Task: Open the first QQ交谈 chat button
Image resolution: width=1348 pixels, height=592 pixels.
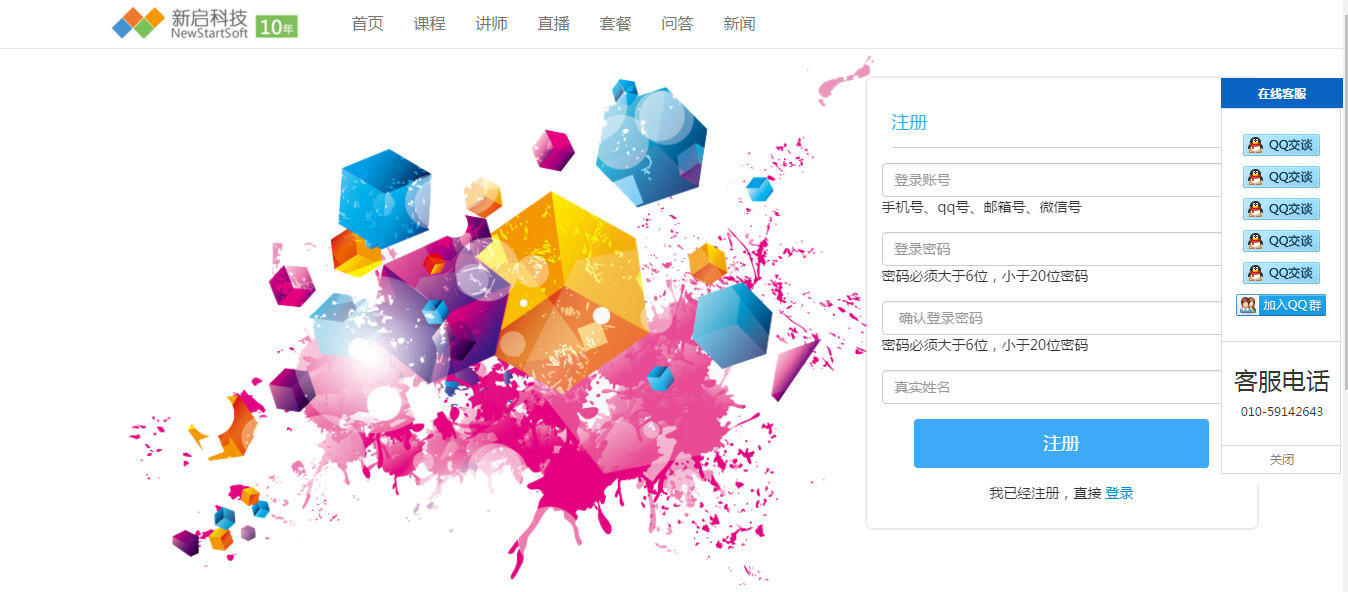Action: click(1281, 145)
